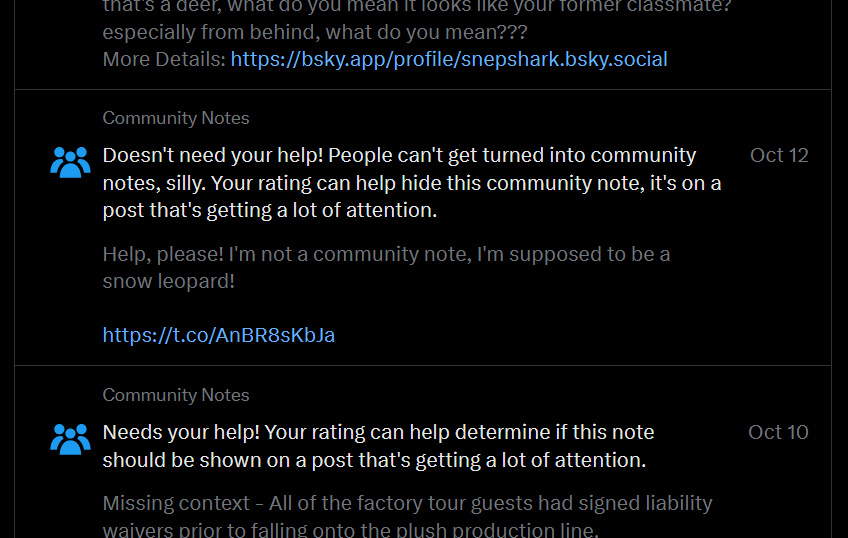The height and width of the screenshot is (538, 848).
Task: Click the Community Notes people icon beside Oct 10 notification
Action: click(x=70, y=438)
